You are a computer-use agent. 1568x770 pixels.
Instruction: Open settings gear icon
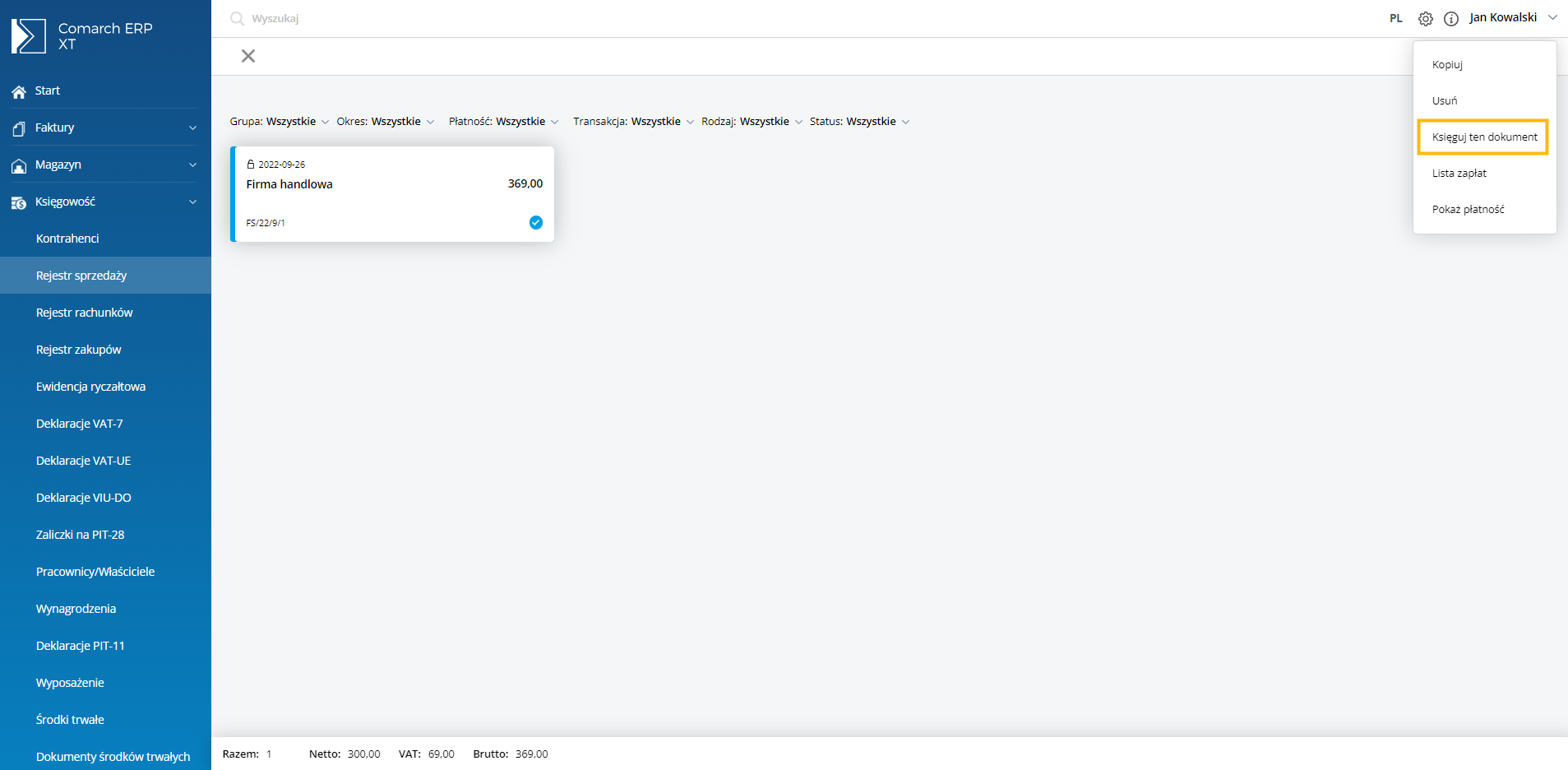point(1426,18)
